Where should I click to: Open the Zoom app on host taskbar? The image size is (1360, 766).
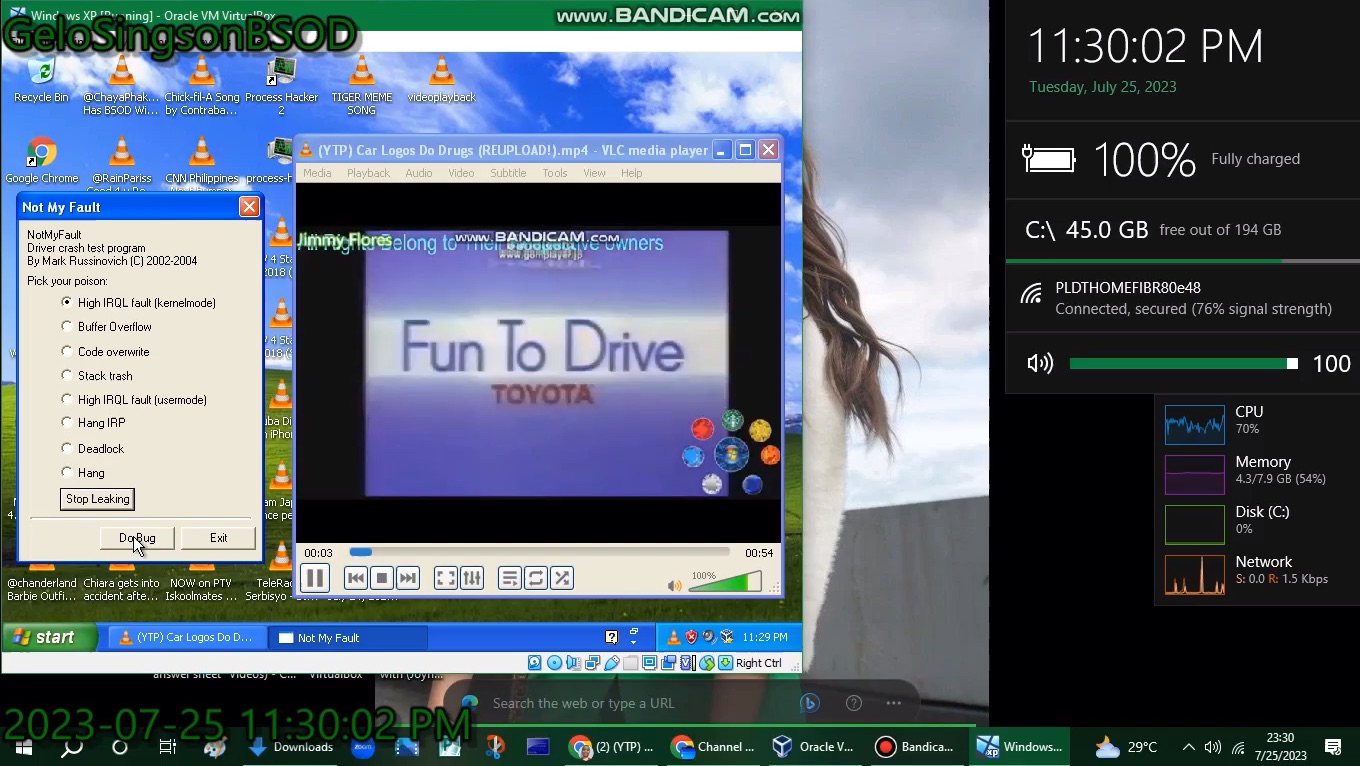(x=363, y=747)
